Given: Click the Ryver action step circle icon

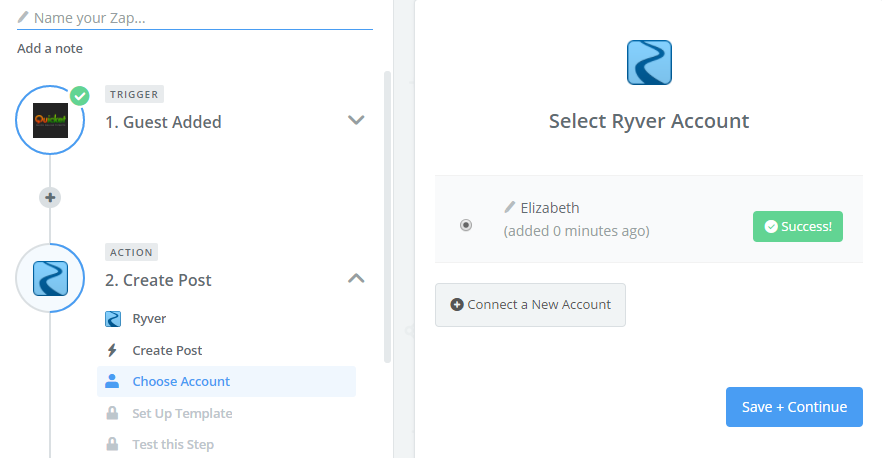Looking at the screenshot, I should 51,279.
